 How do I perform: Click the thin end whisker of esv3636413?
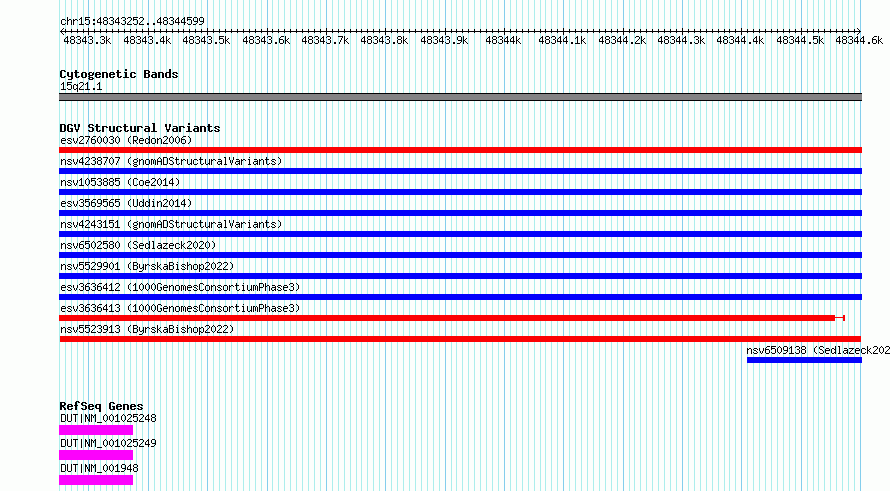(x=840, y=318)
